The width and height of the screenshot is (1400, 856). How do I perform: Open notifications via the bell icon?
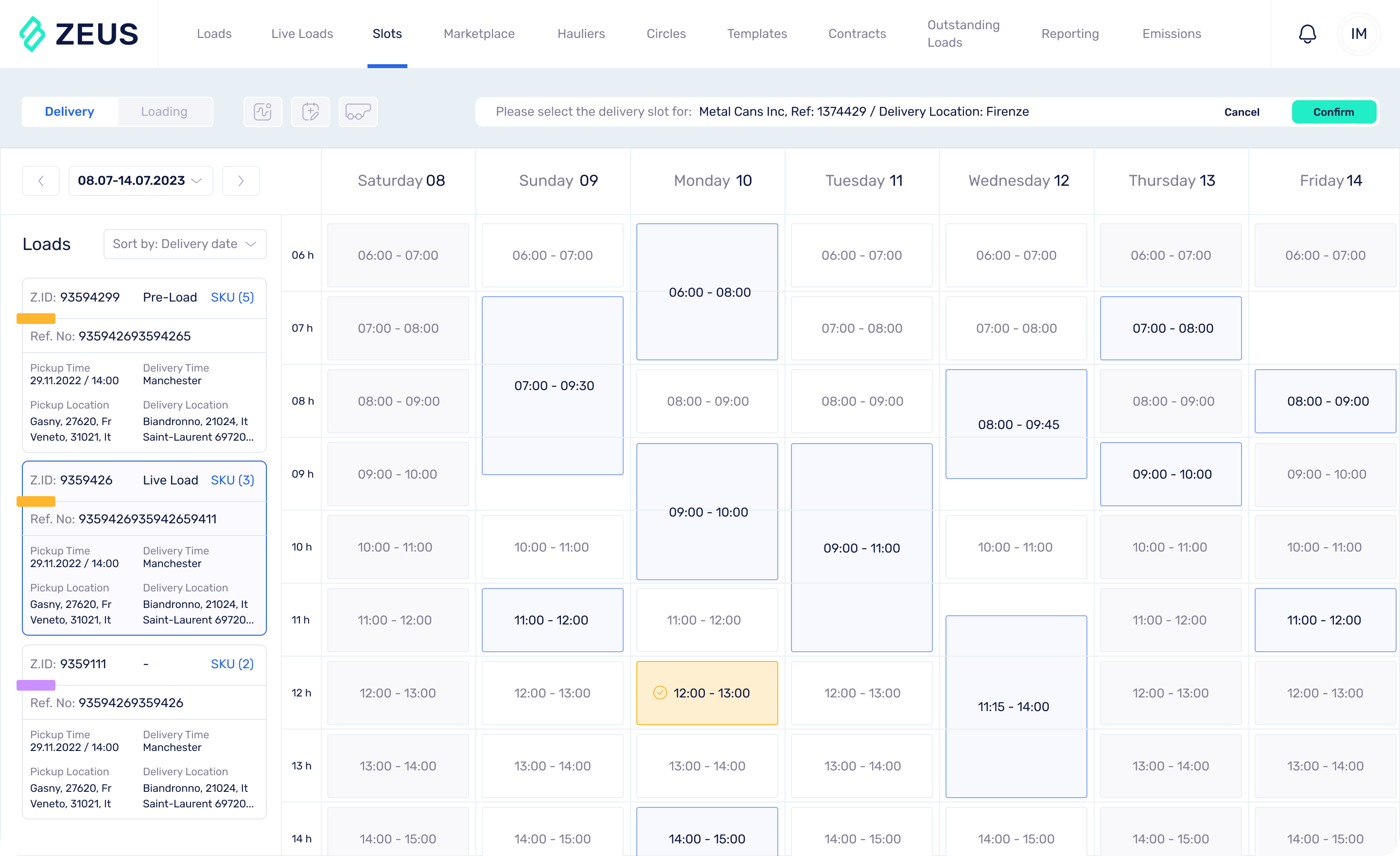pyautogui.click(x=1307, y=34)
